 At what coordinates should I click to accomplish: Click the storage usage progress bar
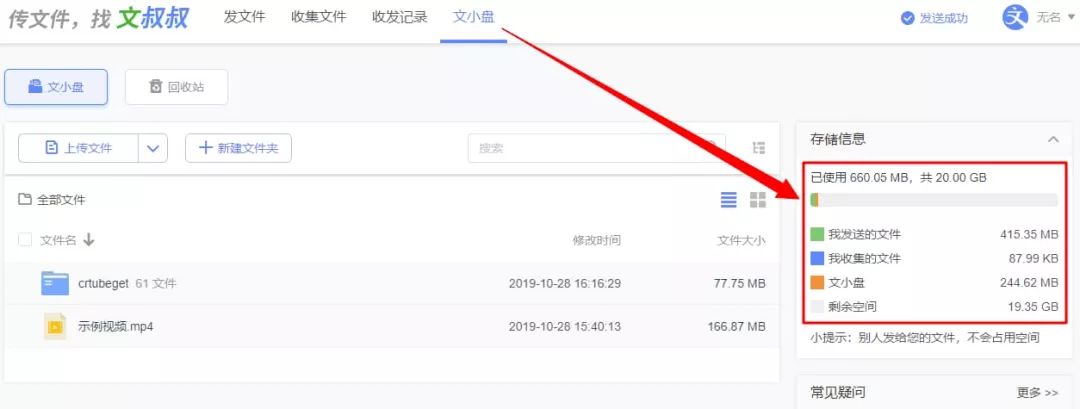click(x=934, y=200)
